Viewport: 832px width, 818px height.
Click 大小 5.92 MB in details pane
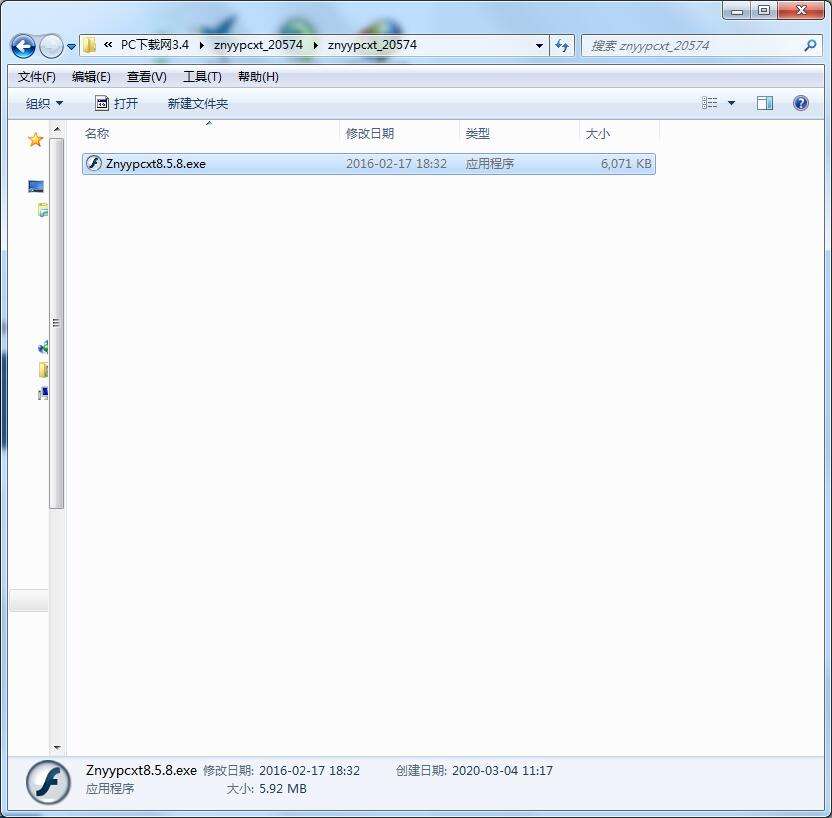[x=266, y=789]
